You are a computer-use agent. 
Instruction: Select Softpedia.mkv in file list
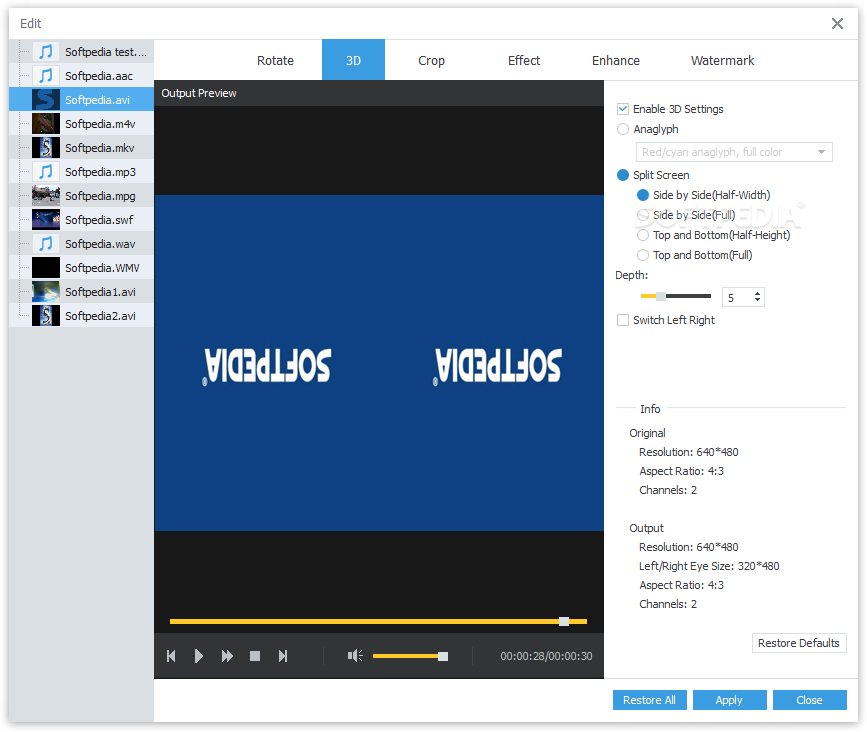click(81, 148)
